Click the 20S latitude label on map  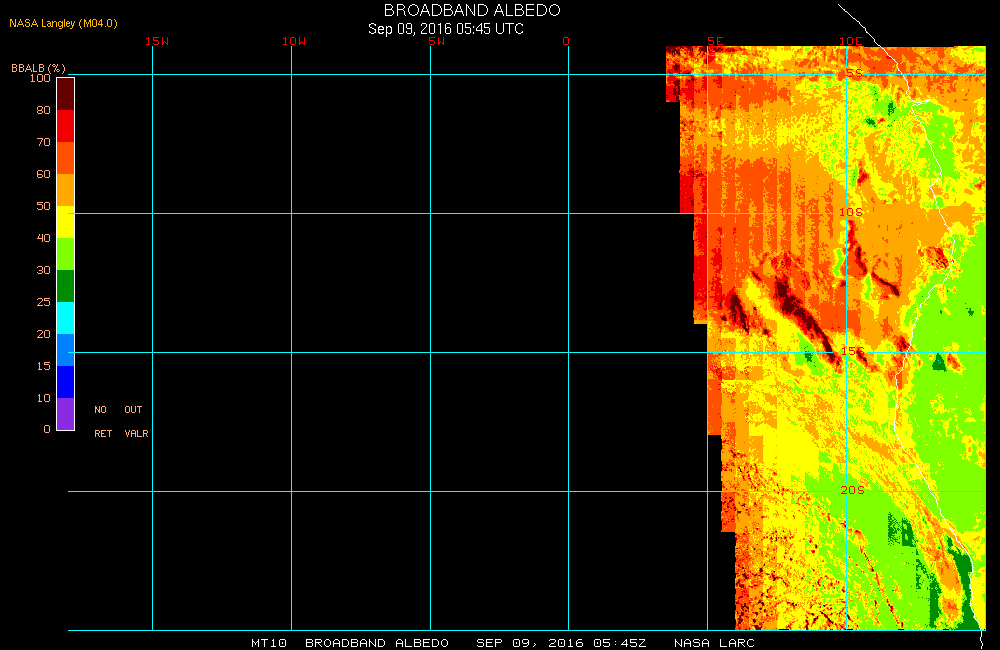[851, 490]
